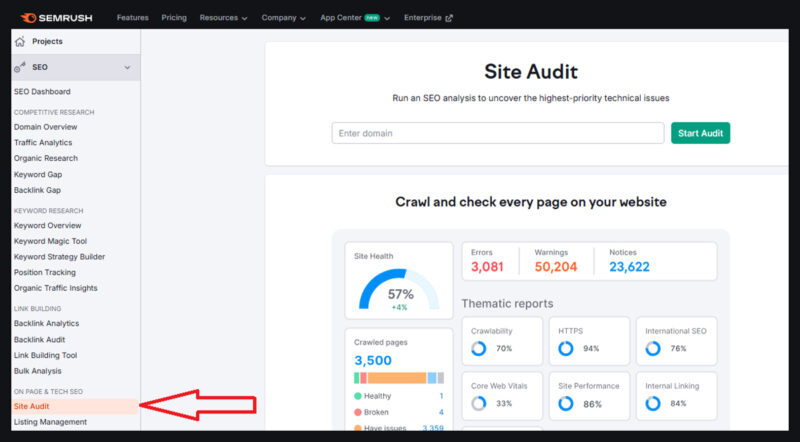Click the Start Audit button
Screen dimensions: 800x442
[701, 133]
